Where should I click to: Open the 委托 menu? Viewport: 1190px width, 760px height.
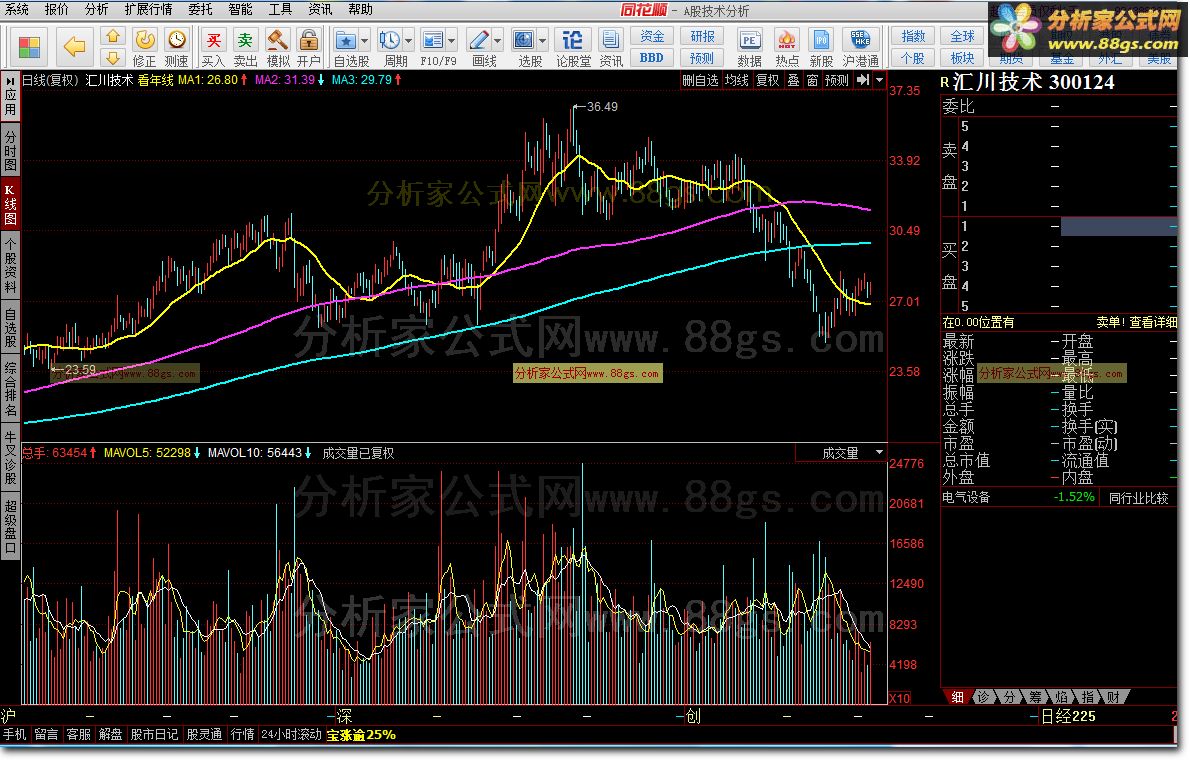click(200, 9)
